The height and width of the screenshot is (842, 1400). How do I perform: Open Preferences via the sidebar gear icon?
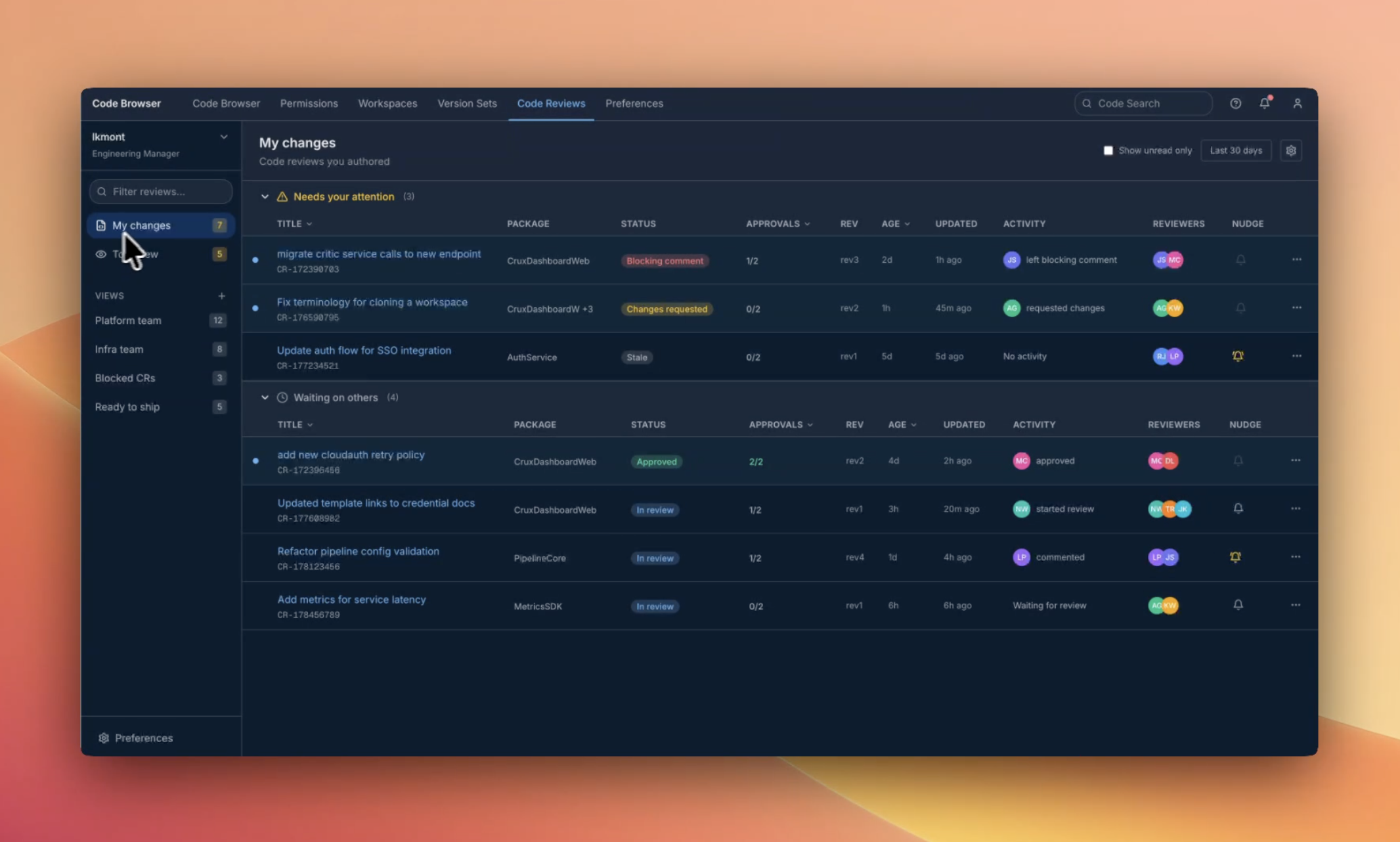(x=104, y=738)
